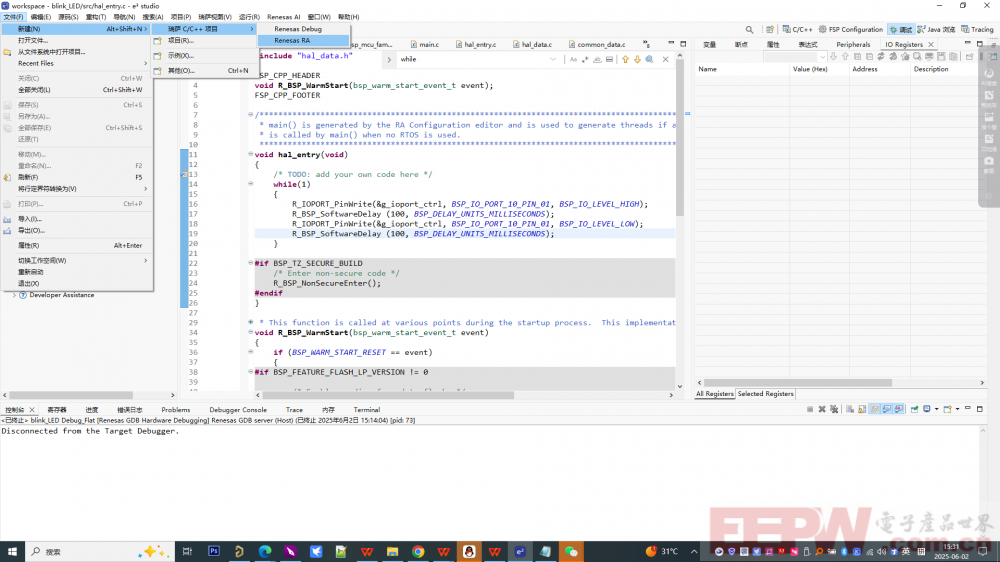Switch to the Tracing perspective

click(977, 29)
